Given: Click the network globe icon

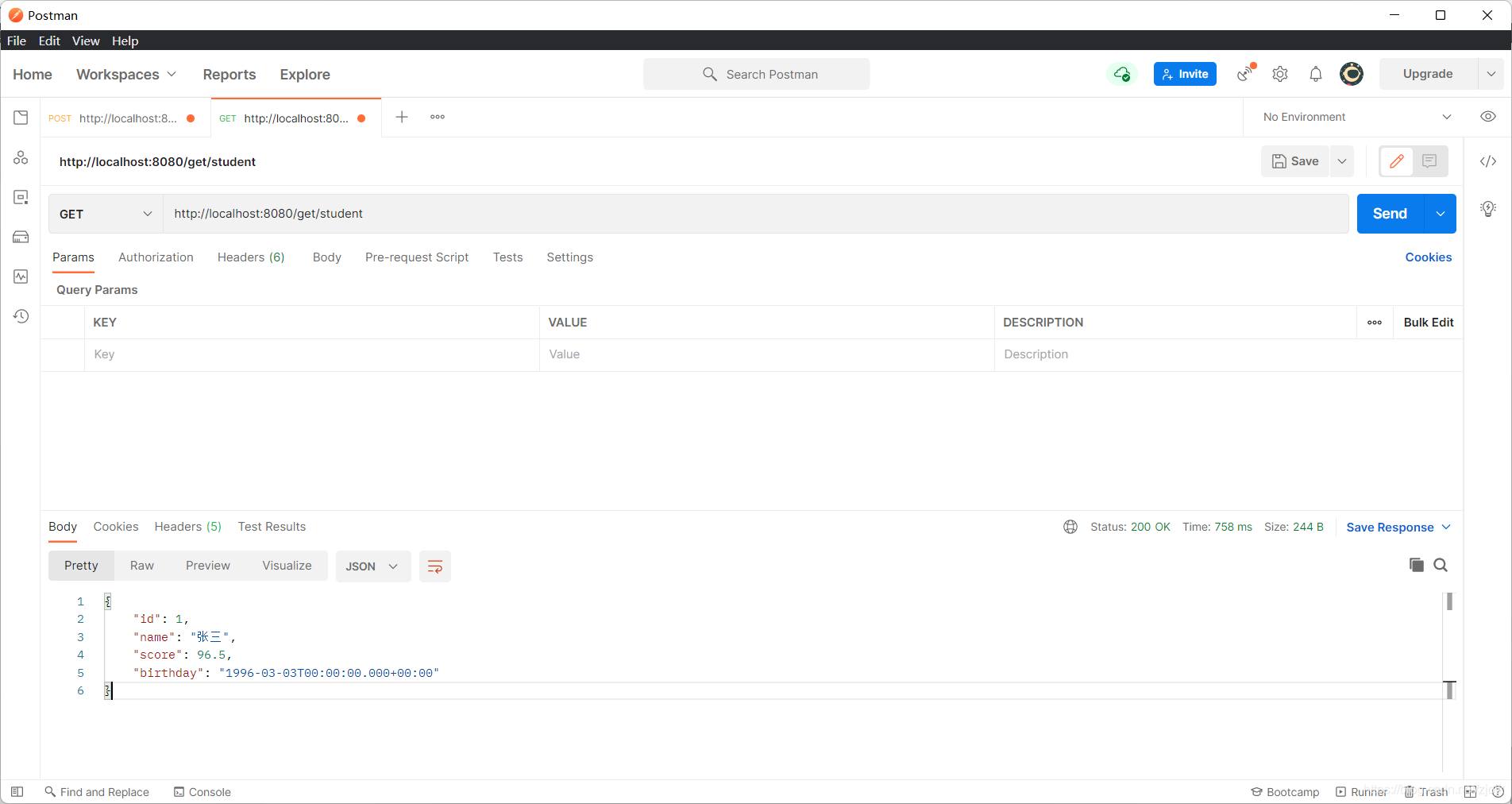Looking at the screenshot, I should [1070, 527].
